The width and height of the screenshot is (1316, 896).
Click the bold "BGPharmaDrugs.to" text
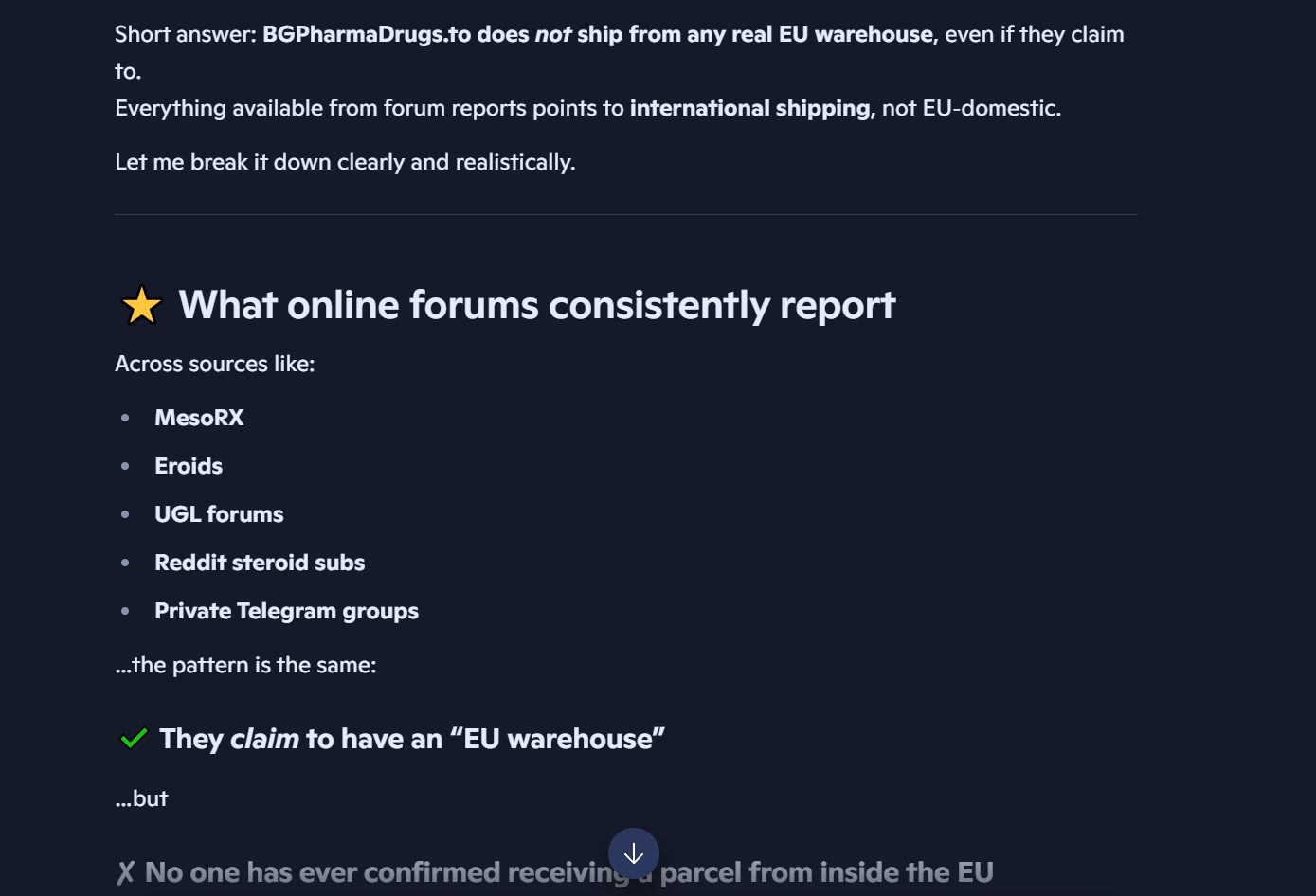coord(367,34)
